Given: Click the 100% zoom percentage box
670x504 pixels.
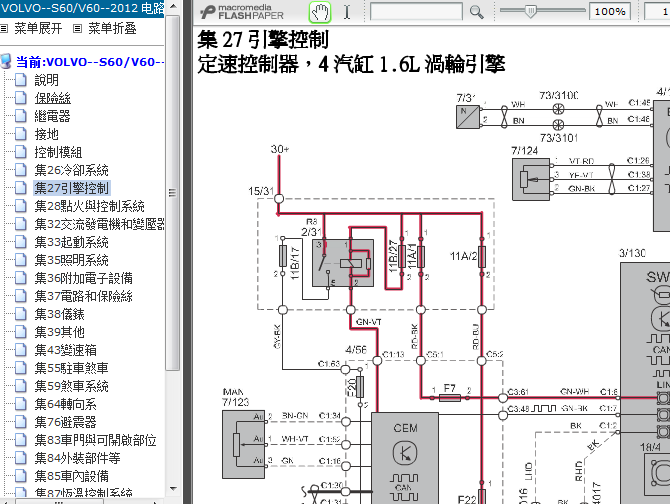Looking at the screenshot, I should coord(610,12).
